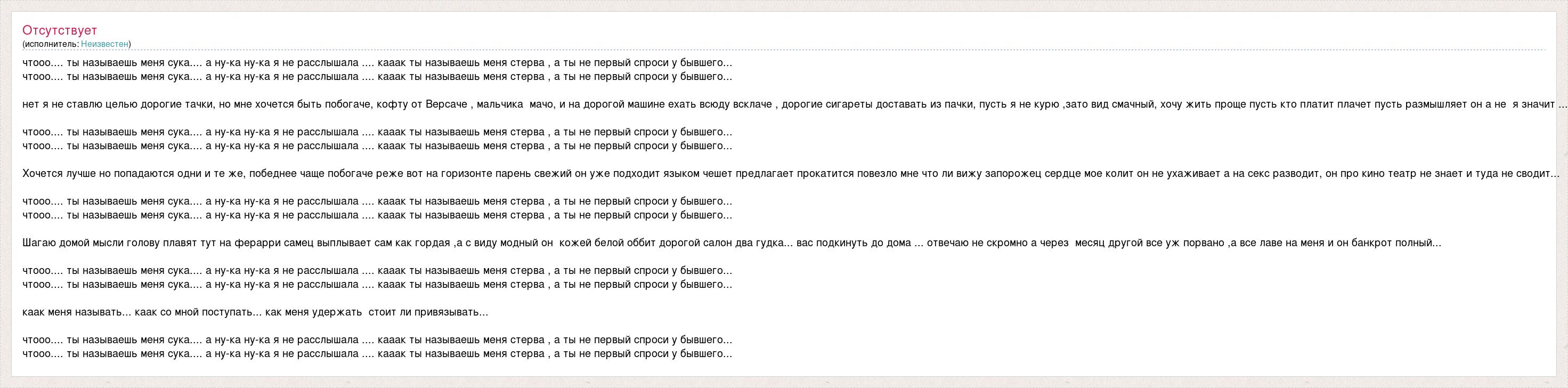Click the phrase "стоит ли привязывать"

[x=428, y=312]
